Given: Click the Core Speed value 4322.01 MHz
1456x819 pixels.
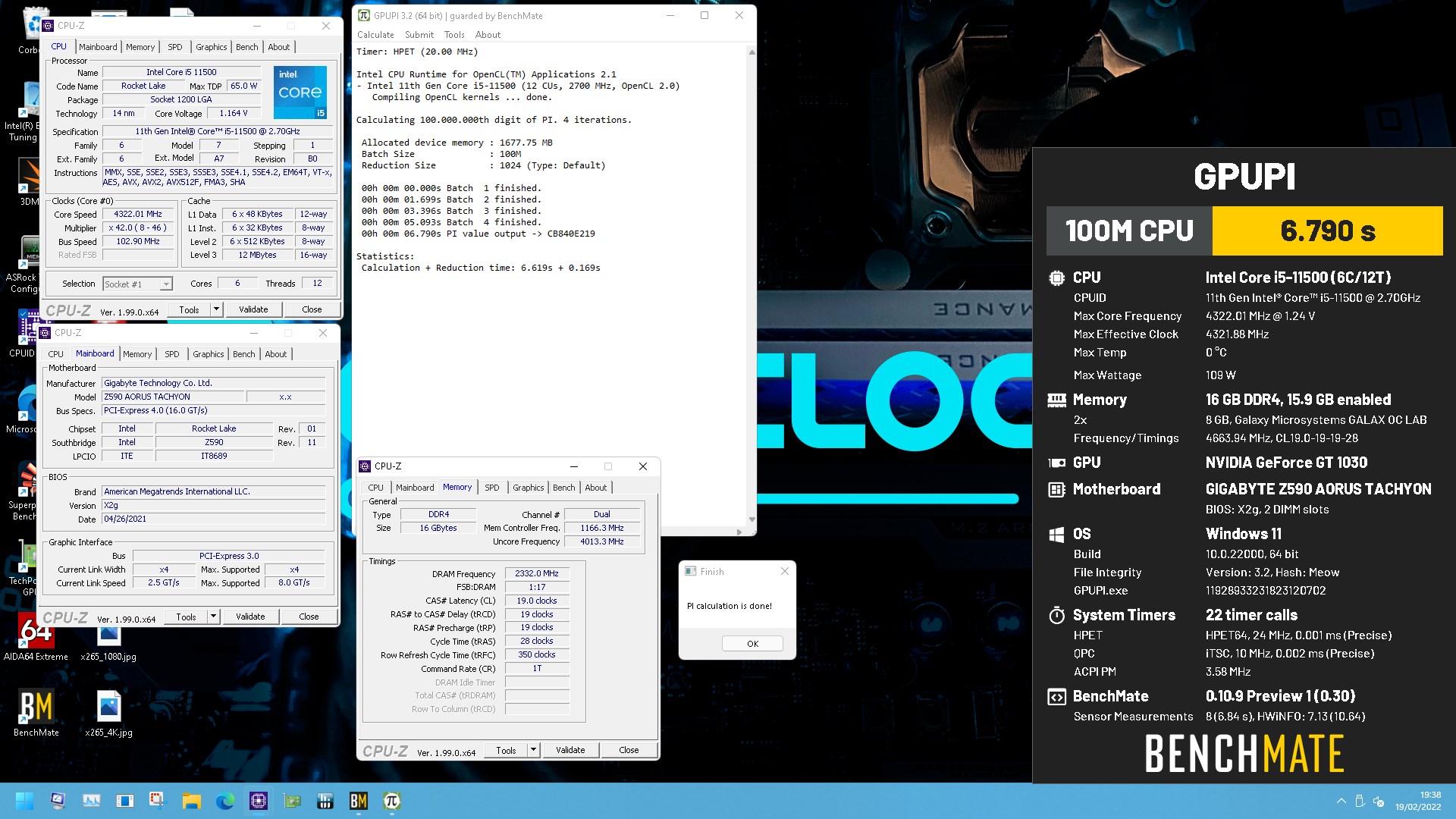Looking at the screenshot, I should [138, 215].
